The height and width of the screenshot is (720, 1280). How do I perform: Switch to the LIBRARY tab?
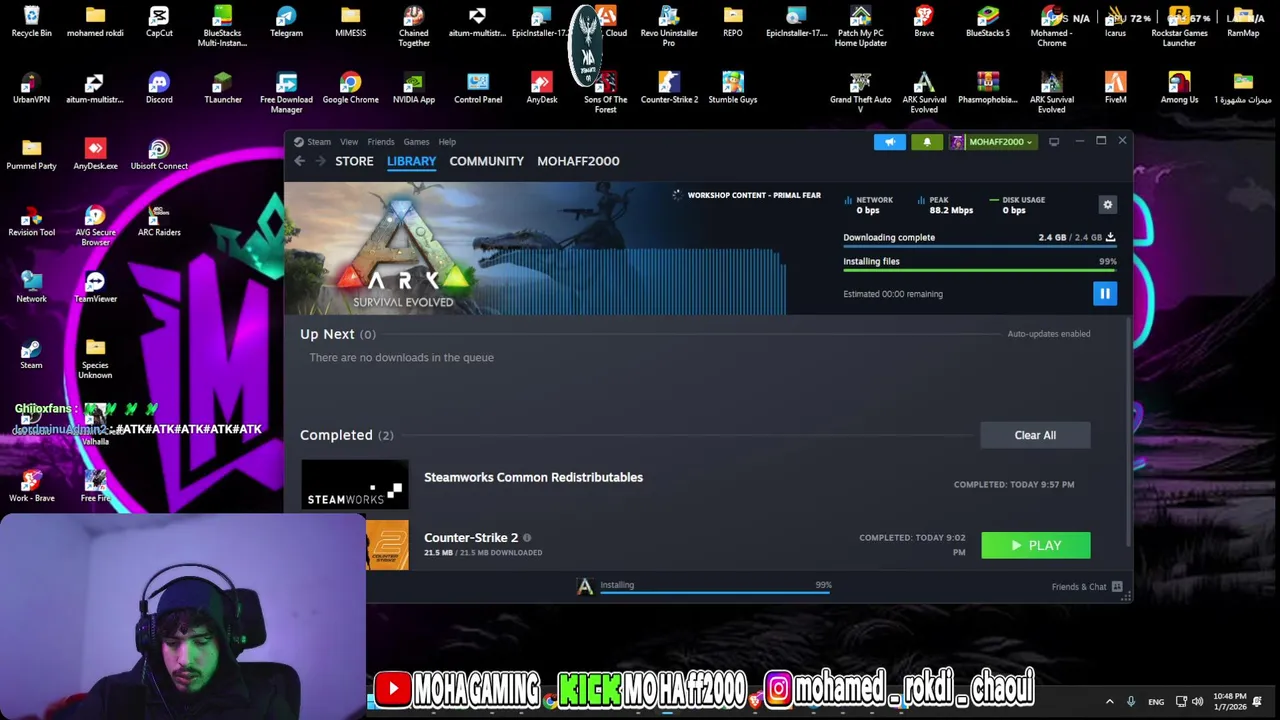click(411, 161)
